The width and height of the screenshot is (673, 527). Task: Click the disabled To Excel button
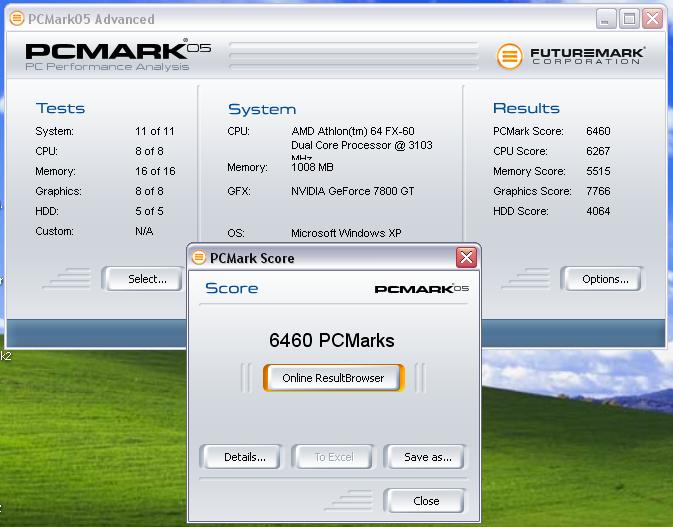pyautogui.click(x=333, y=457)
